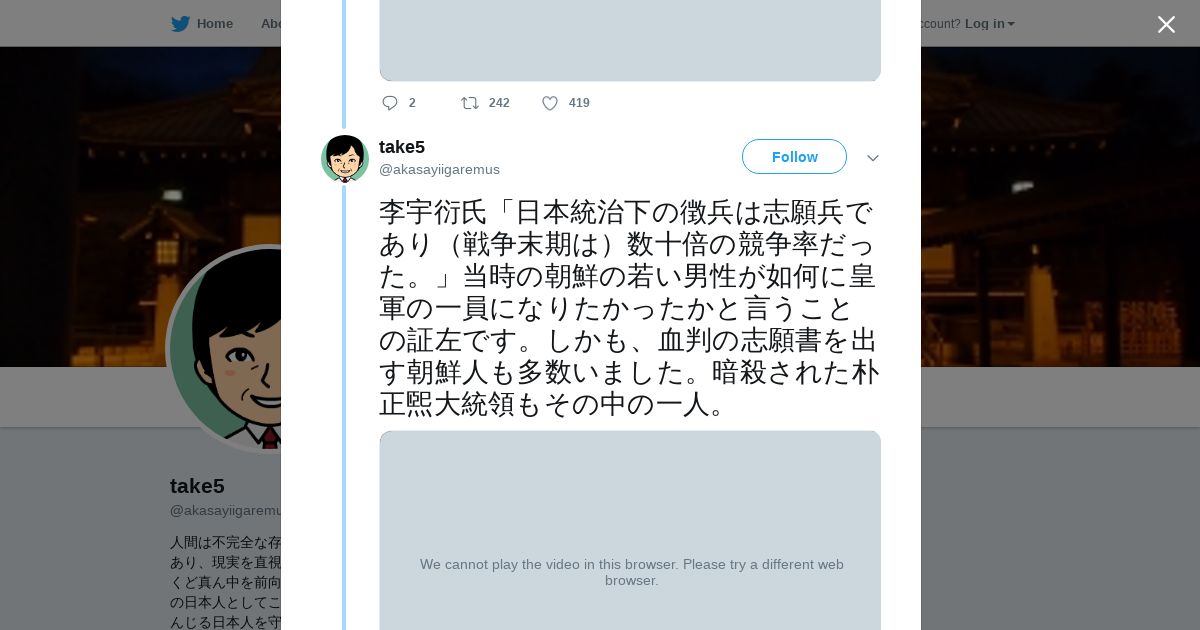Go to the Home menu item
The height and width of the screenshot is (630, 1200).
214,24
